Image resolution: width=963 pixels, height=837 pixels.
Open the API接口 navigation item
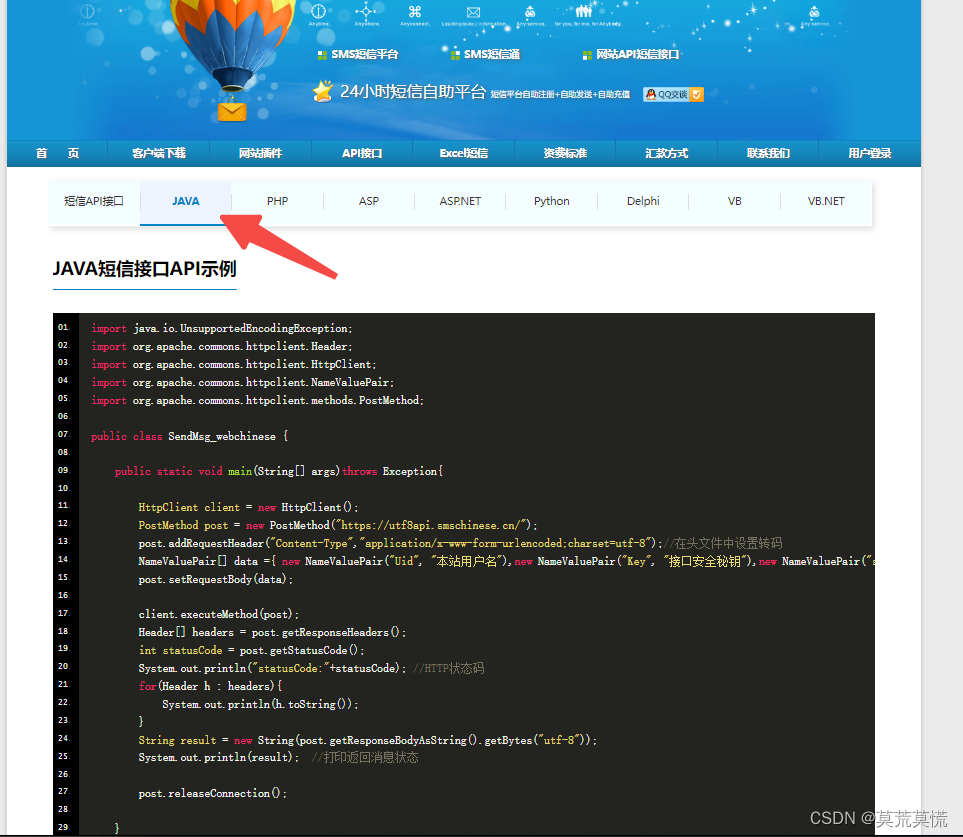click(x=362, y=153)
